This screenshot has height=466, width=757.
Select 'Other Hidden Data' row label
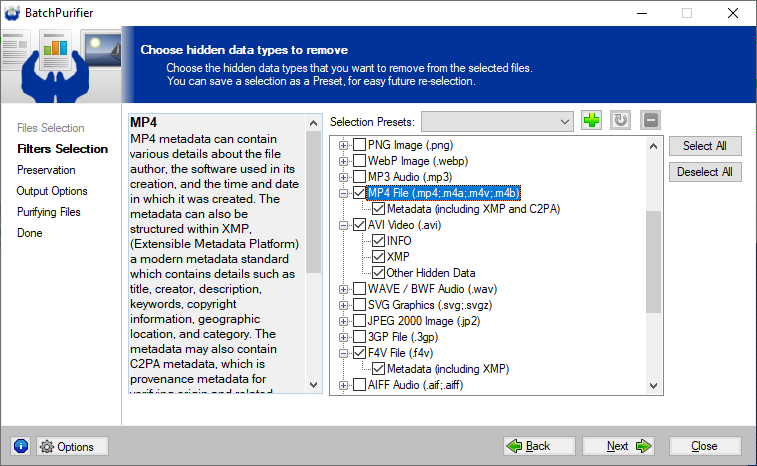pyautogui.click(x=431, y=272)
